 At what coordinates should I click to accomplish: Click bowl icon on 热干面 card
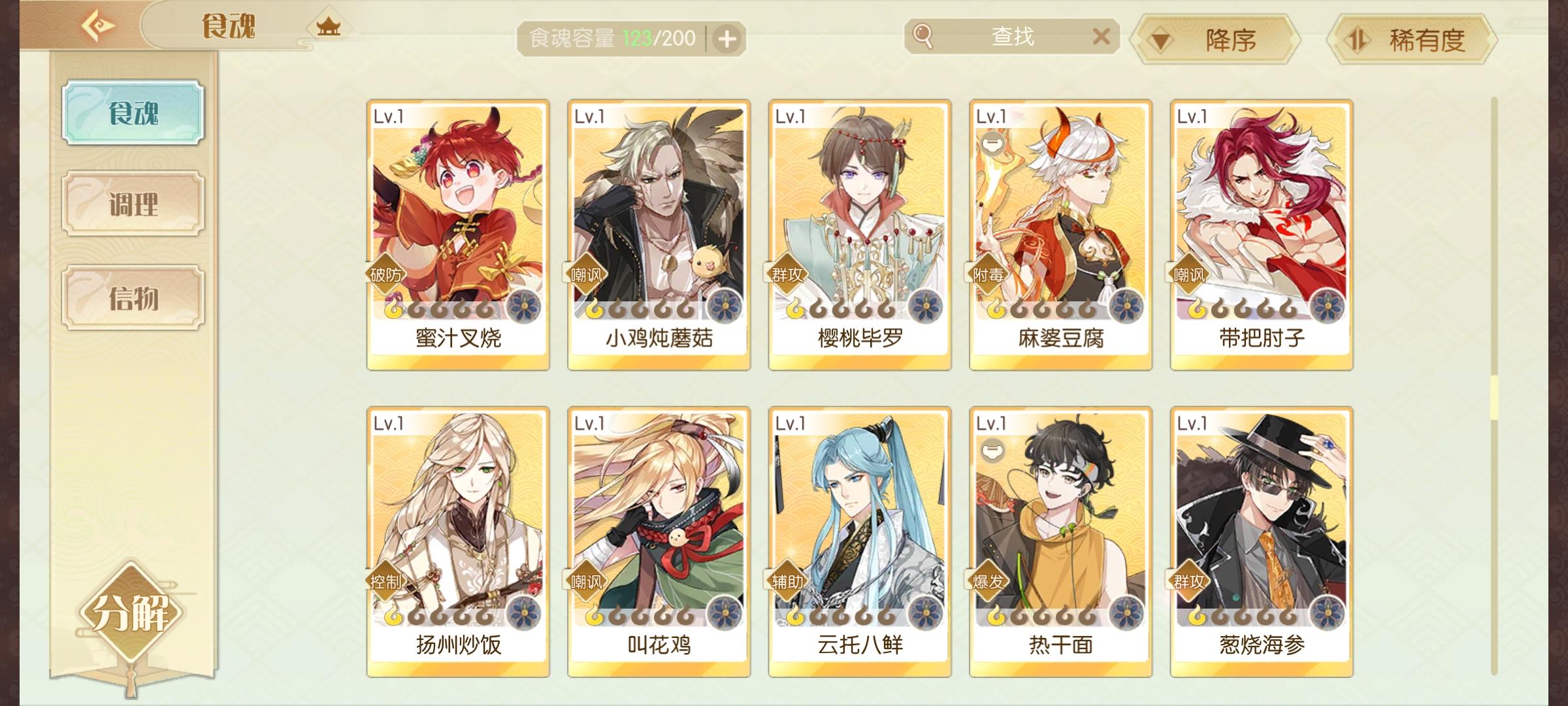coord(992,450)
